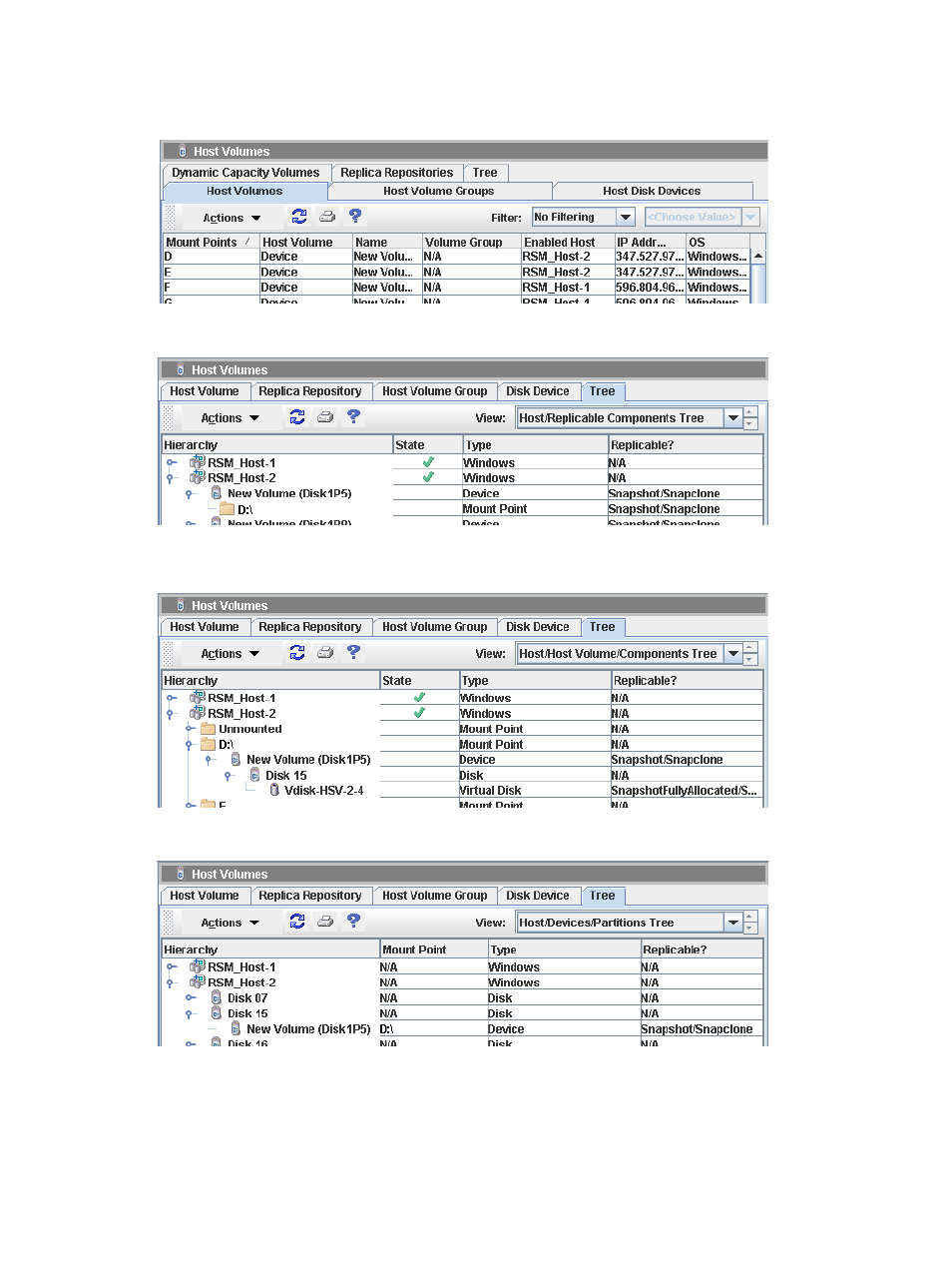Open the Replica Repositories tab
Screen dimensions: 952x1268
397,173
